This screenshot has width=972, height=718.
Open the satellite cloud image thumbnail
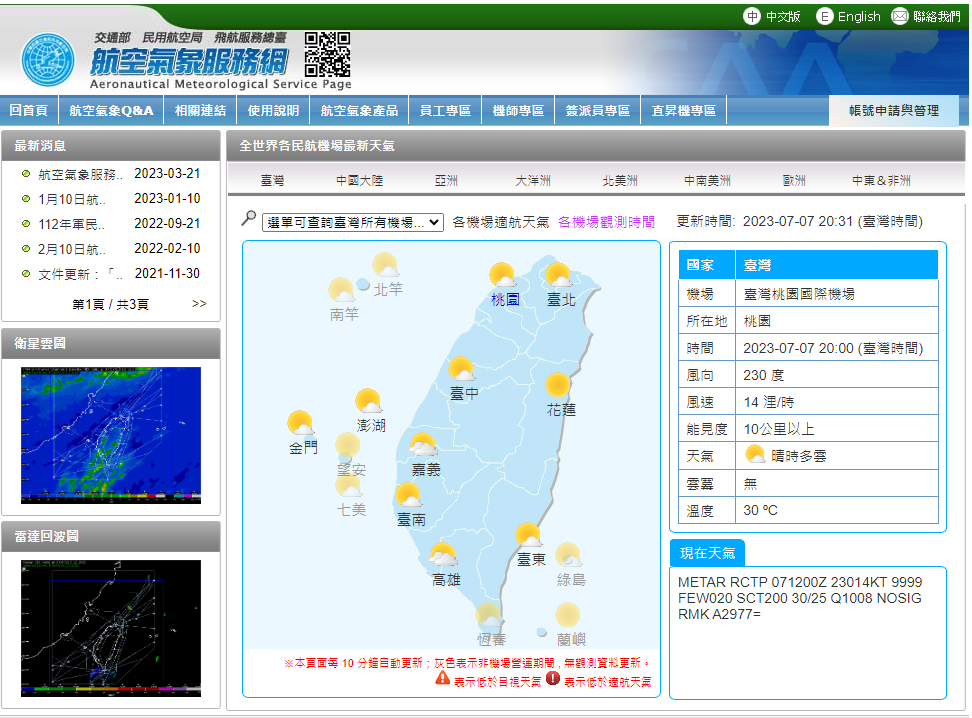[111, 435]
